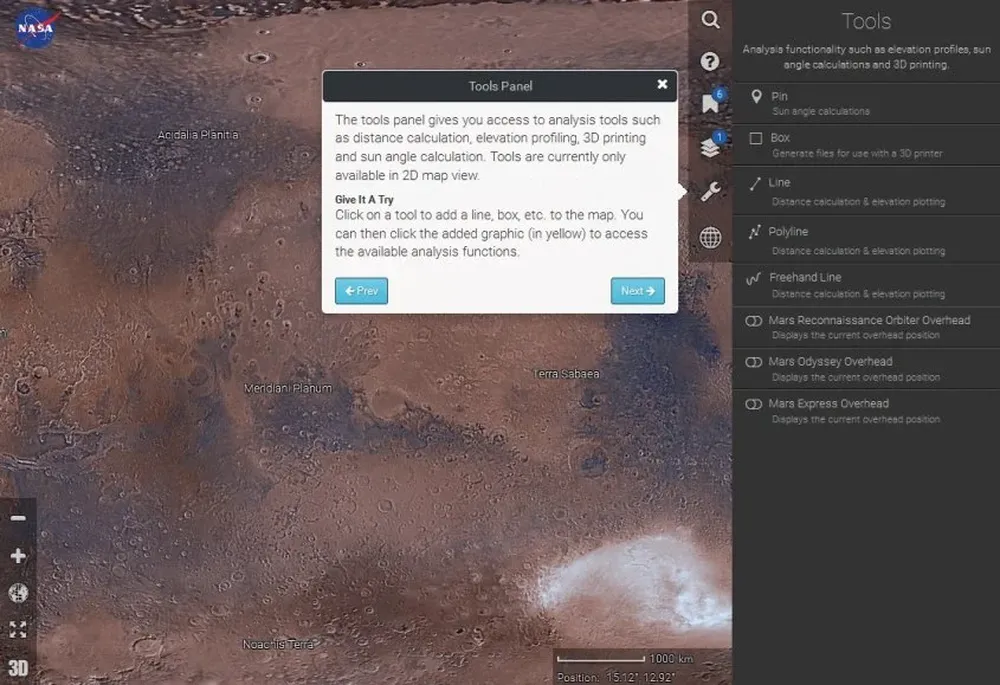The width and height of the screenshot is (1000, 685).
Task: Choose the Box 3D printing tool
Action: tap(780, 138)
